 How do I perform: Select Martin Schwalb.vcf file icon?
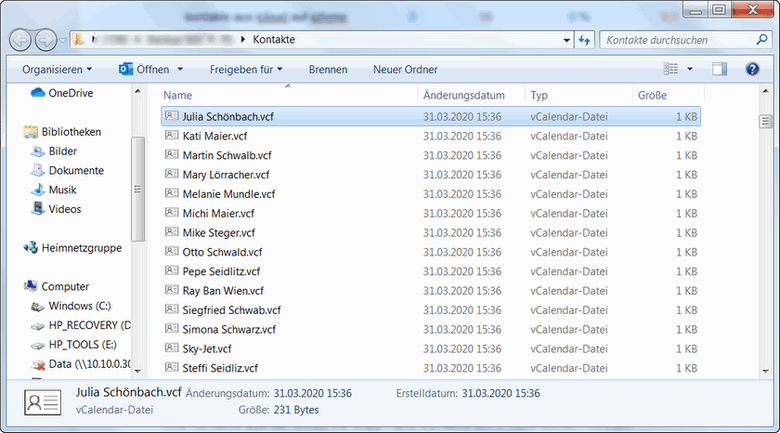click(x=172, y=155)
